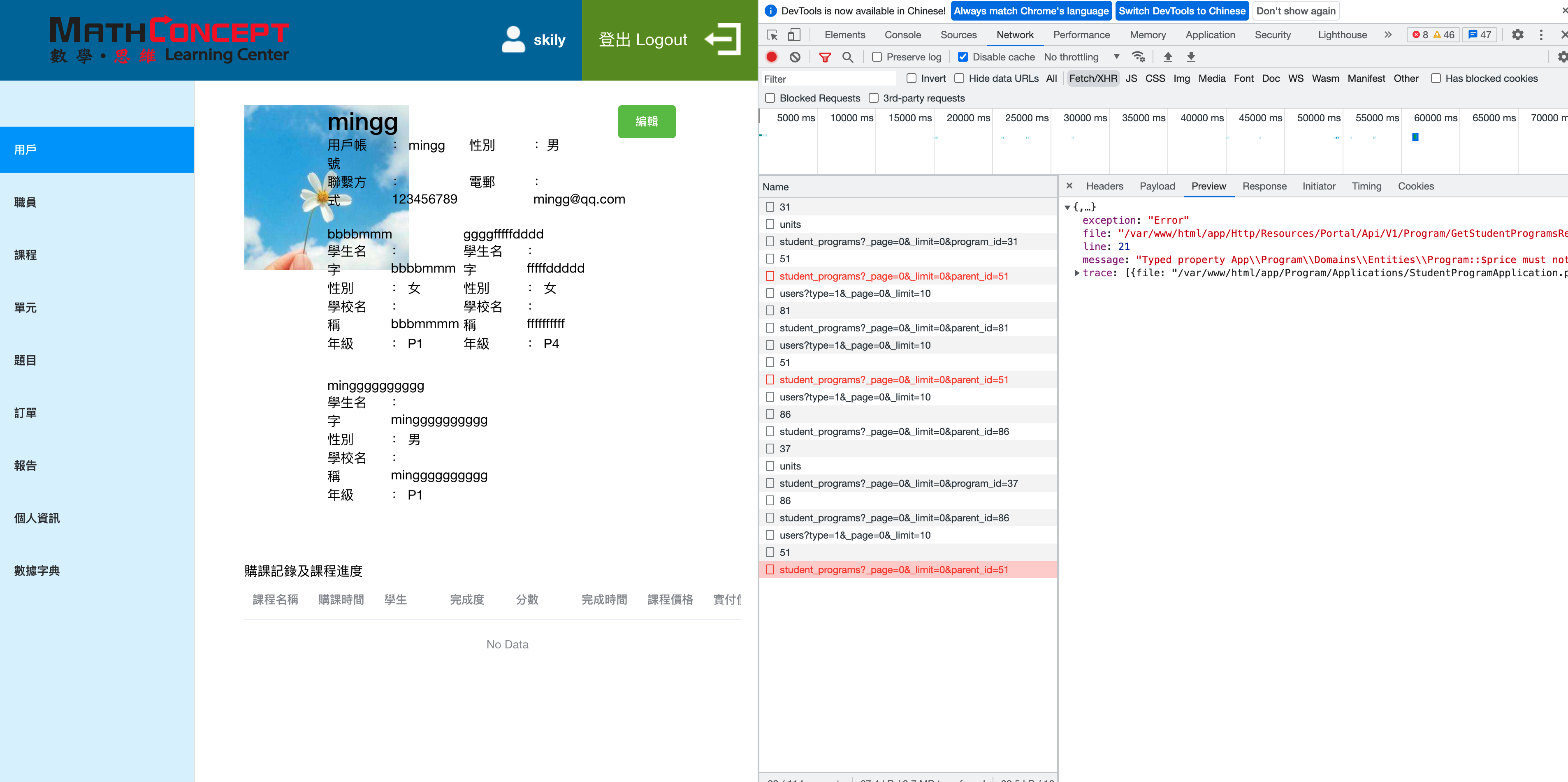Click the errors and warnings counter badge
Viewport: 1568px width, 782px height.
tap(1433, 35)
